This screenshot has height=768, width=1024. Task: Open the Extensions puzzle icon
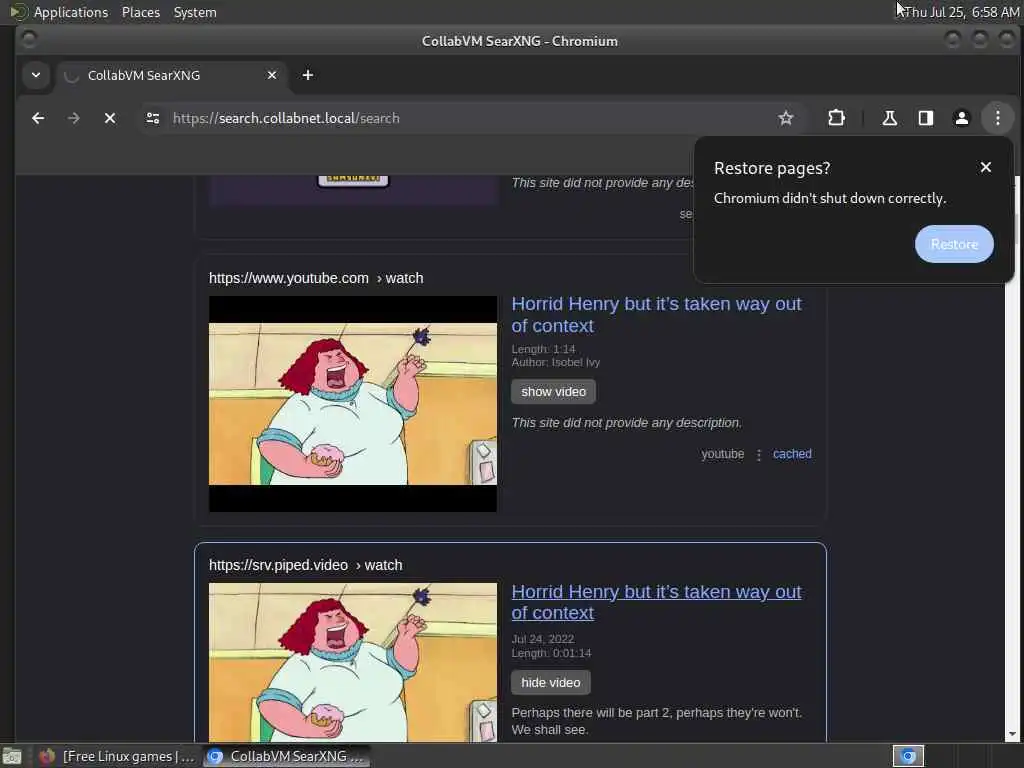pyautogui.click(x=836, y=118)
